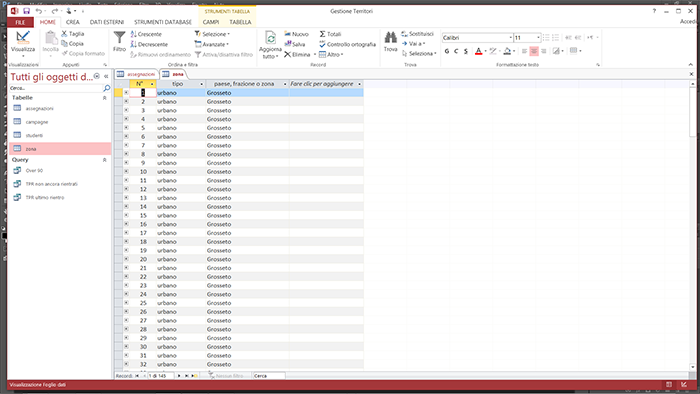Save via Quick Access floppy icon
Image resolution: width=700 pixels, height=394 pixels.
(26, 11)
